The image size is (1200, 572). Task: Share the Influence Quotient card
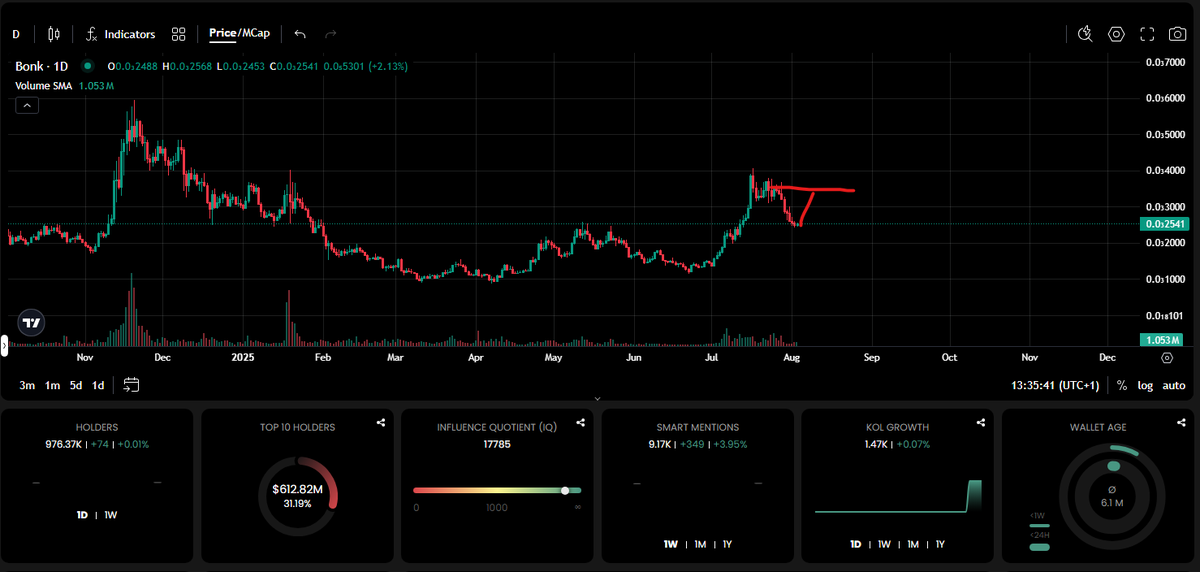tap(581, 423)
